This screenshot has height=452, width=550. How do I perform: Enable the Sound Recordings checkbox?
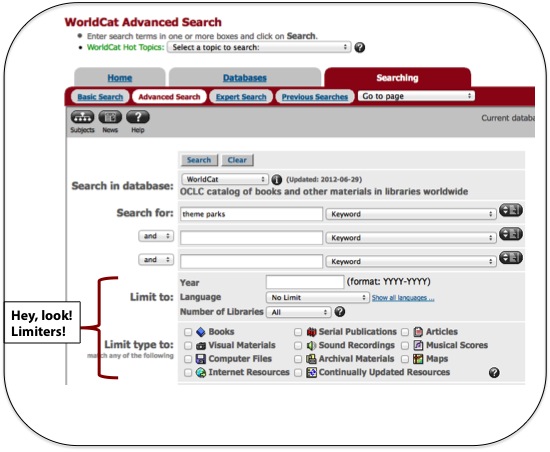[x=298, y=346]
